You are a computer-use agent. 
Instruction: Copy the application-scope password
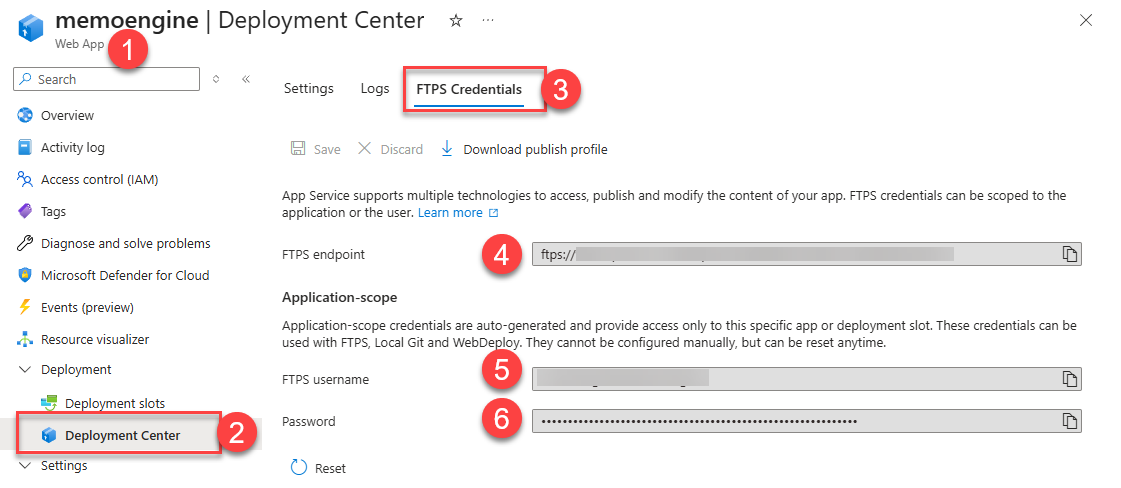[1070, 421]
